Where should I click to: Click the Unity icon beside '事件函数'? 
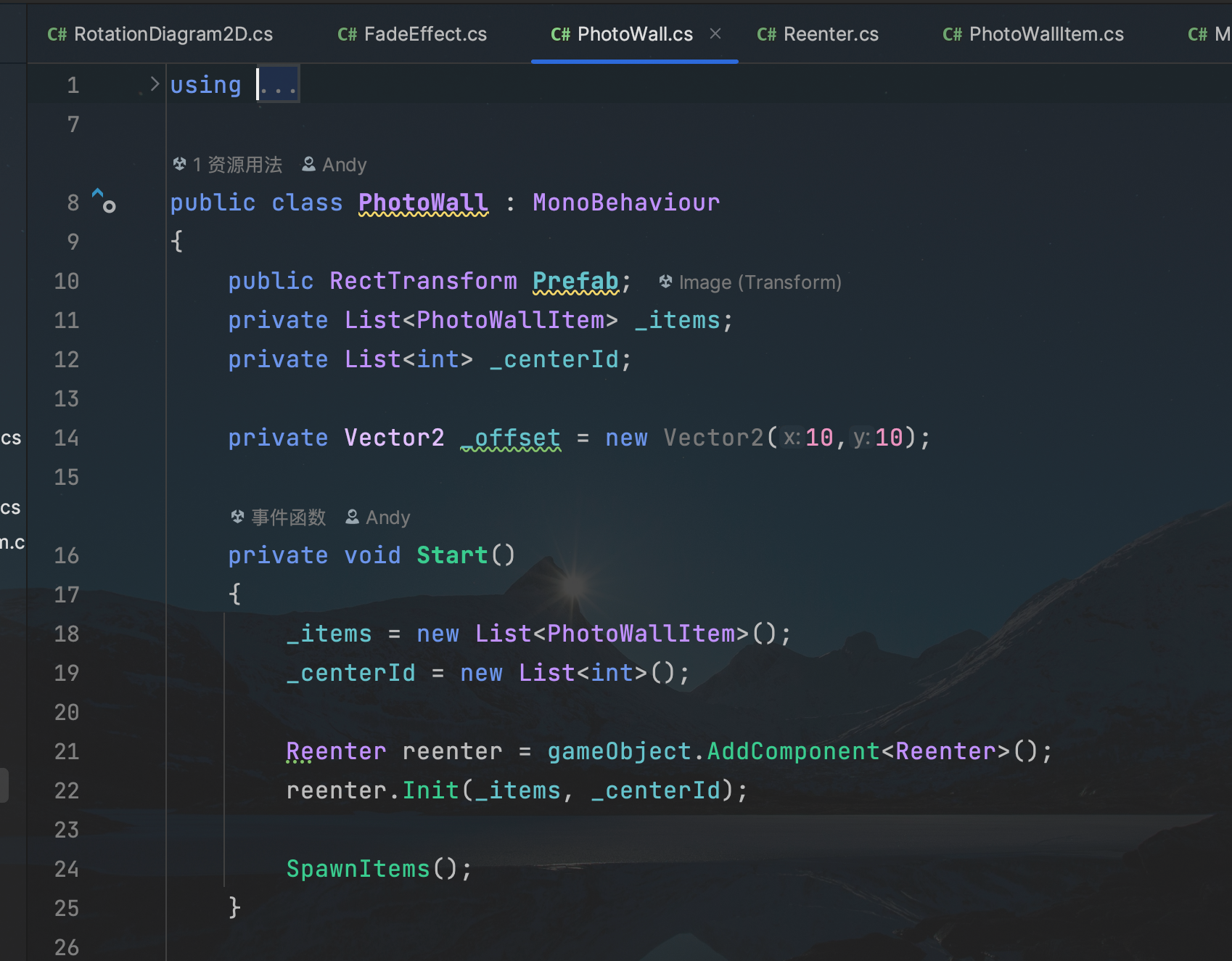coord(237,517)
